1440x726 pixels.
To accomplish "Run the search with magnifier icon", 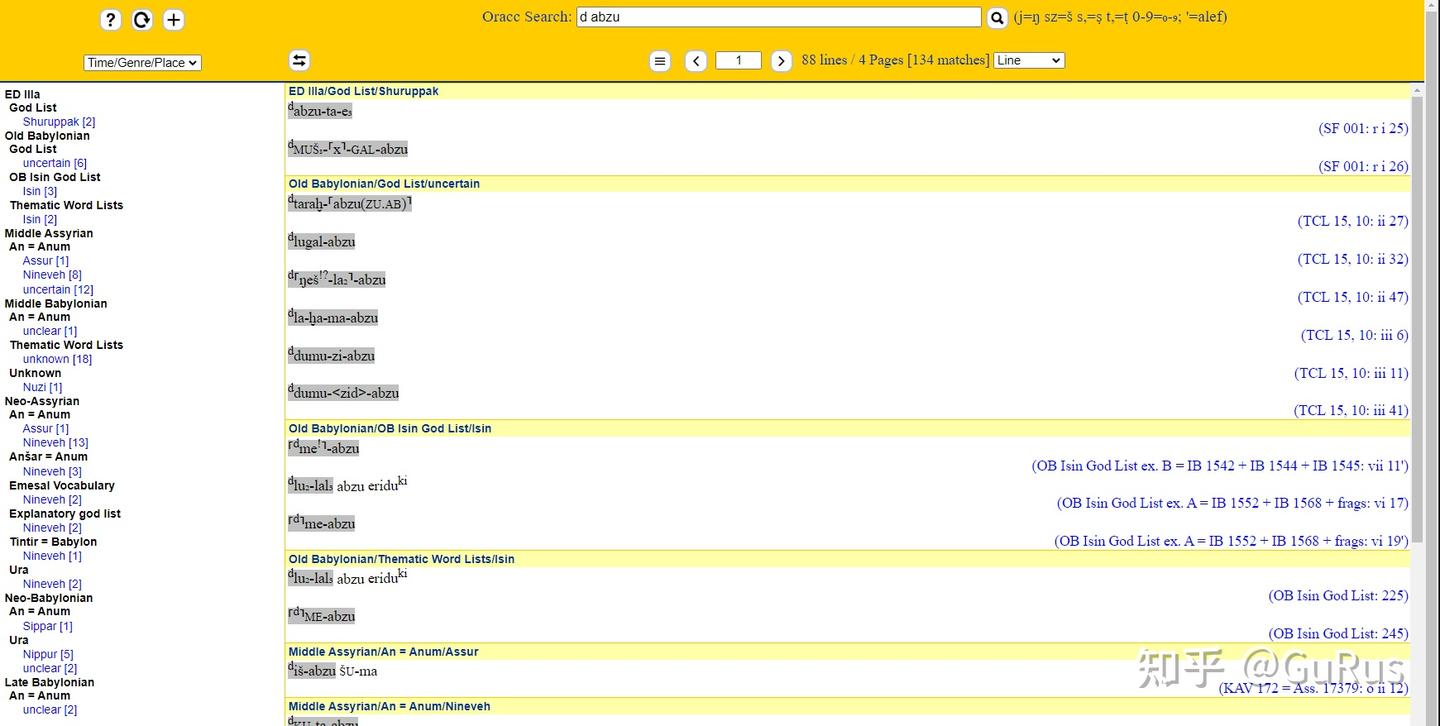I will click(x=997, y=18).
